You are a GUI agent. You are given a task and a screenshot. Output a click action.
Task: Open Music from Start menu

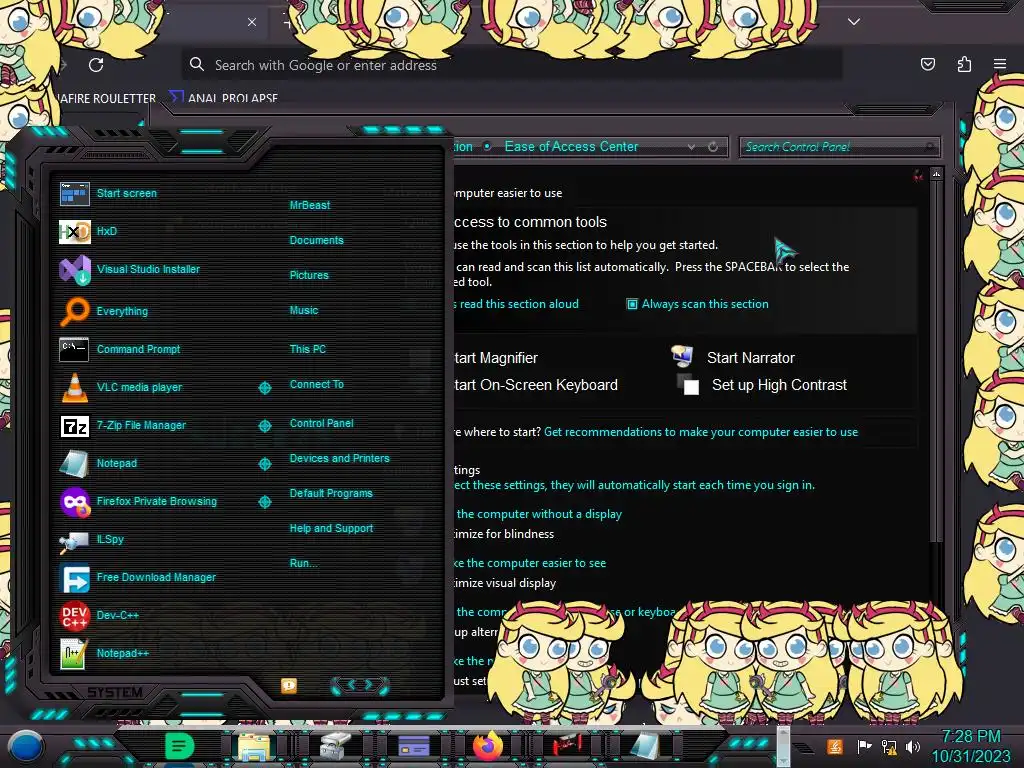click(304, 311)
